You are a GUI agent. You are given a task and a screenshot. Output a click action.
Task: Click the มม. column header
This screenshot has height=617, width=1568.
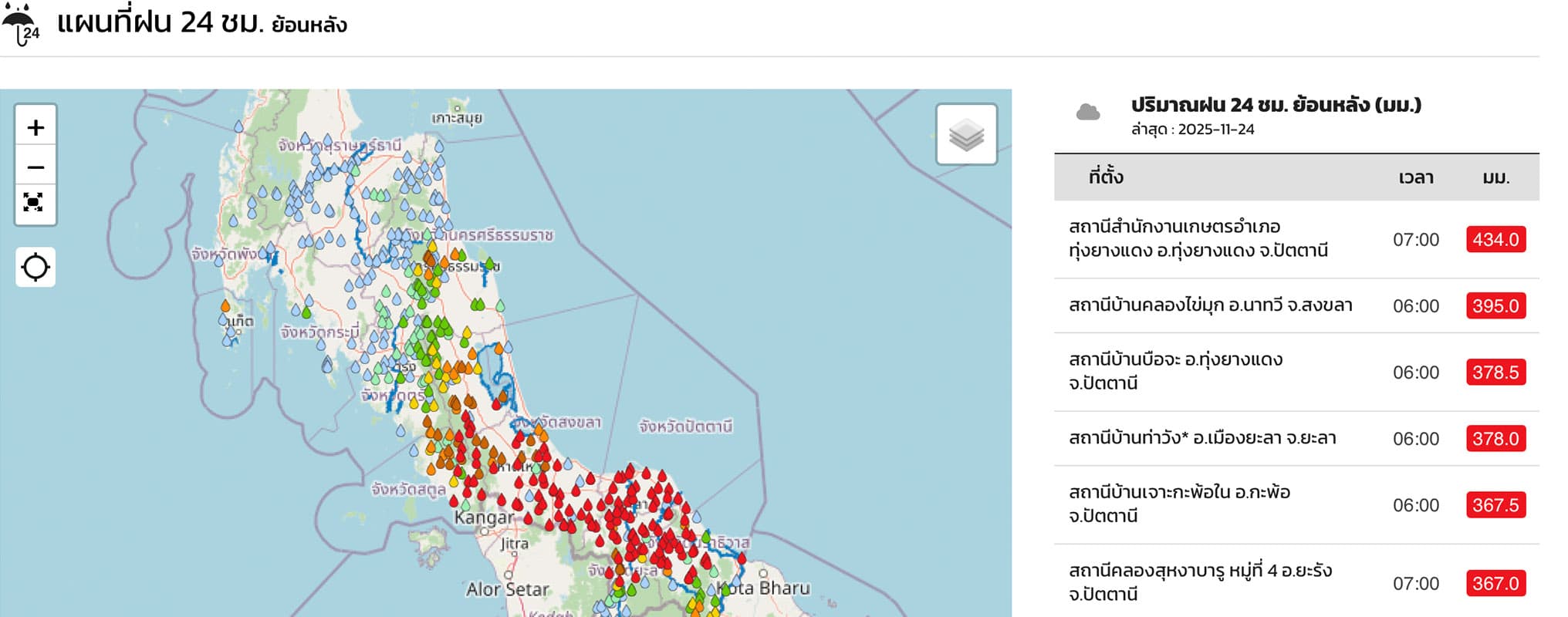point(1495,177)
